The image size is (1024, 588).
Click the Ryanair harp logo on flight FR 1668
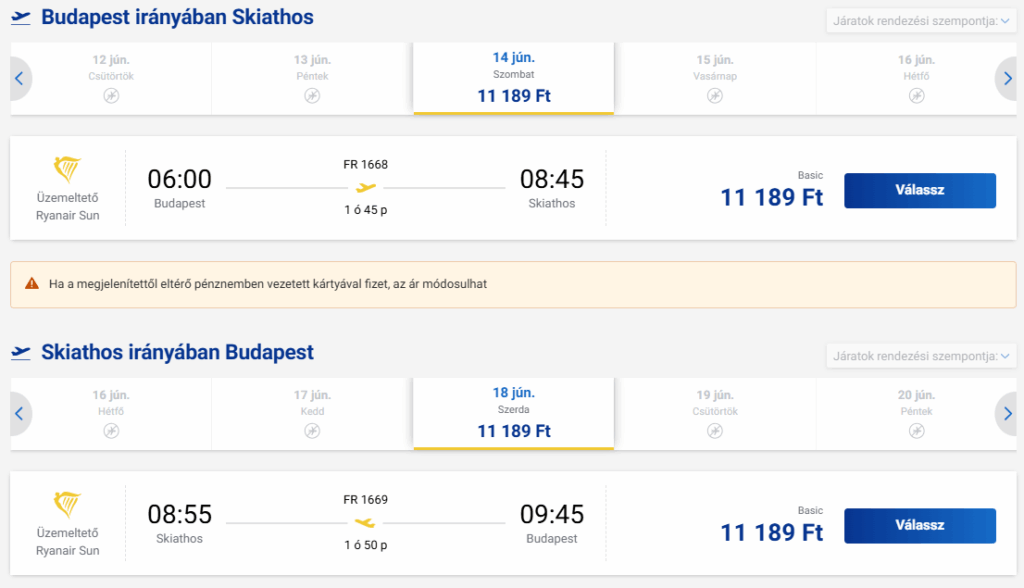point(67,170)
